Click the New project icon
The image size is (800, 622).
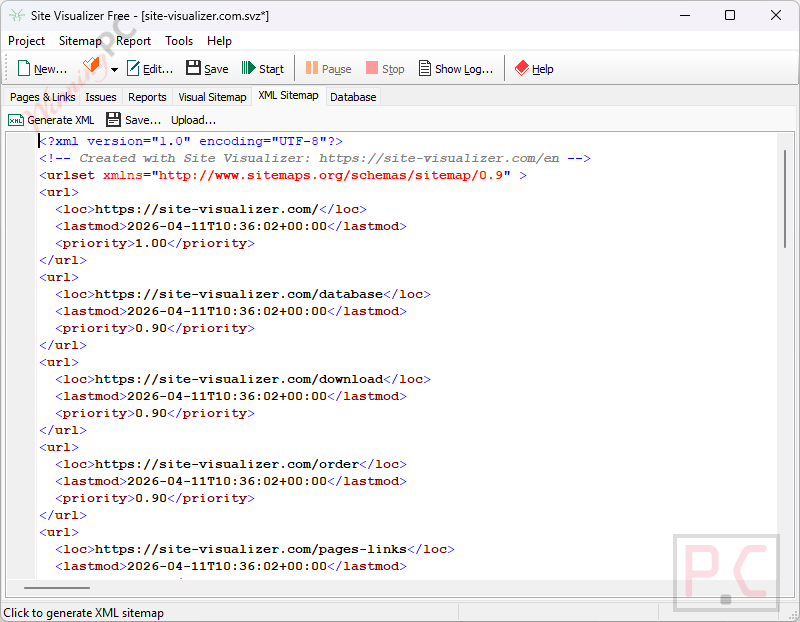click(23, 68)
